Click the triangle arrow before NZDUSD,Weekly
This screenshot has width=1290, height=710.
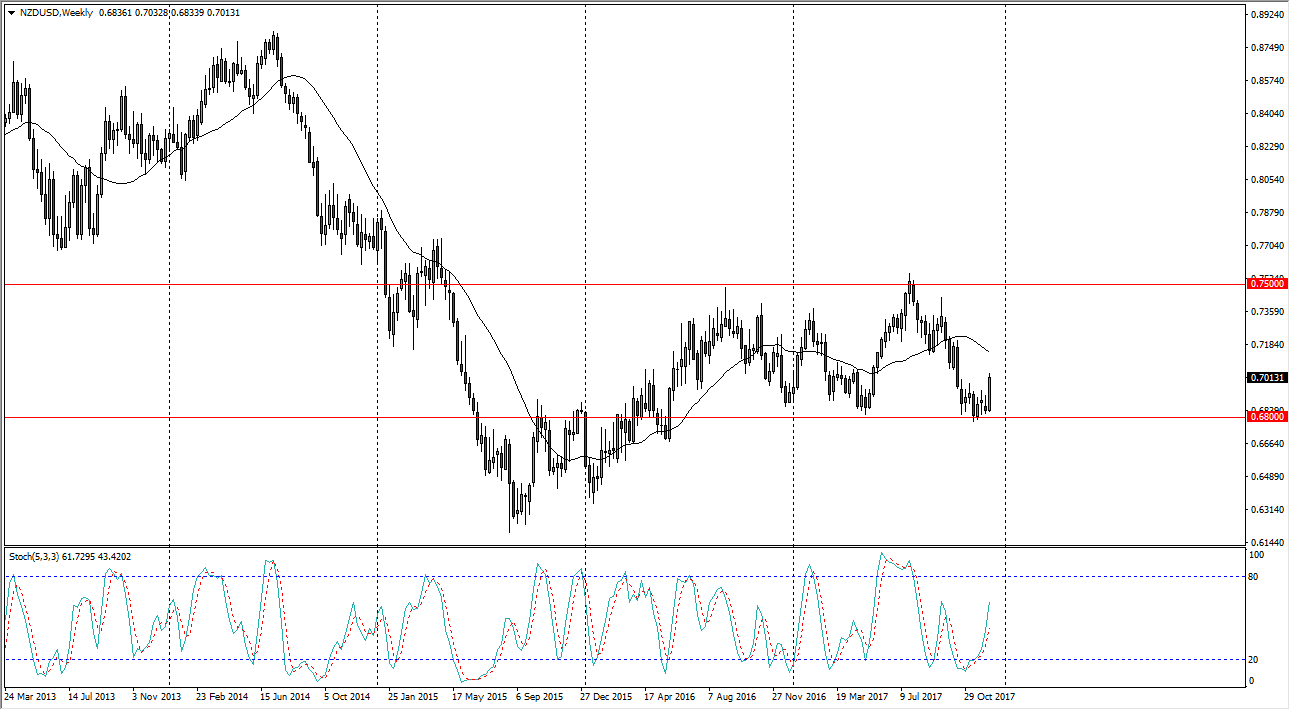tap(11, 13)
